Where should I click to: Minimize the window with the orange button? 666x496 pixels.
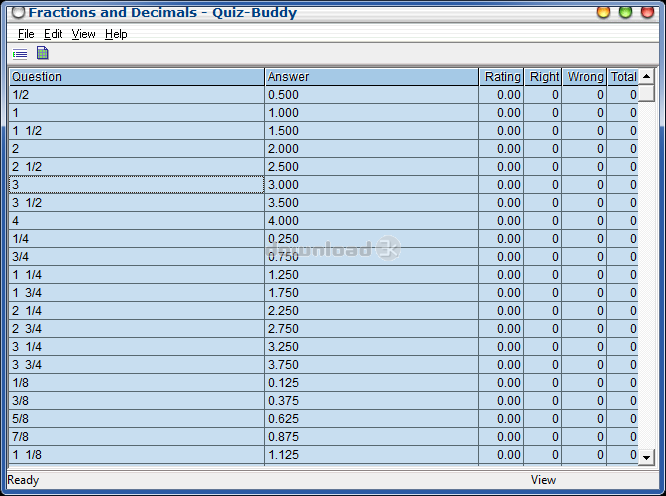coord(603,12)
